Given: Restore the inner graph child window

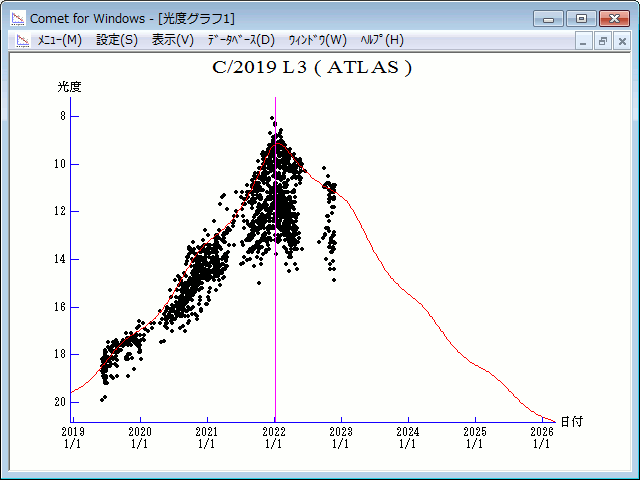Looking at the screenshot, I should tap(602, 41).
